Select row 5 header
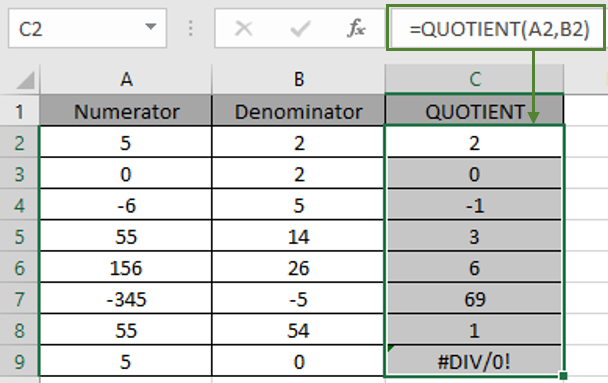Image resolution: width=608 pixels, height=383 pixels. [19, 236]
